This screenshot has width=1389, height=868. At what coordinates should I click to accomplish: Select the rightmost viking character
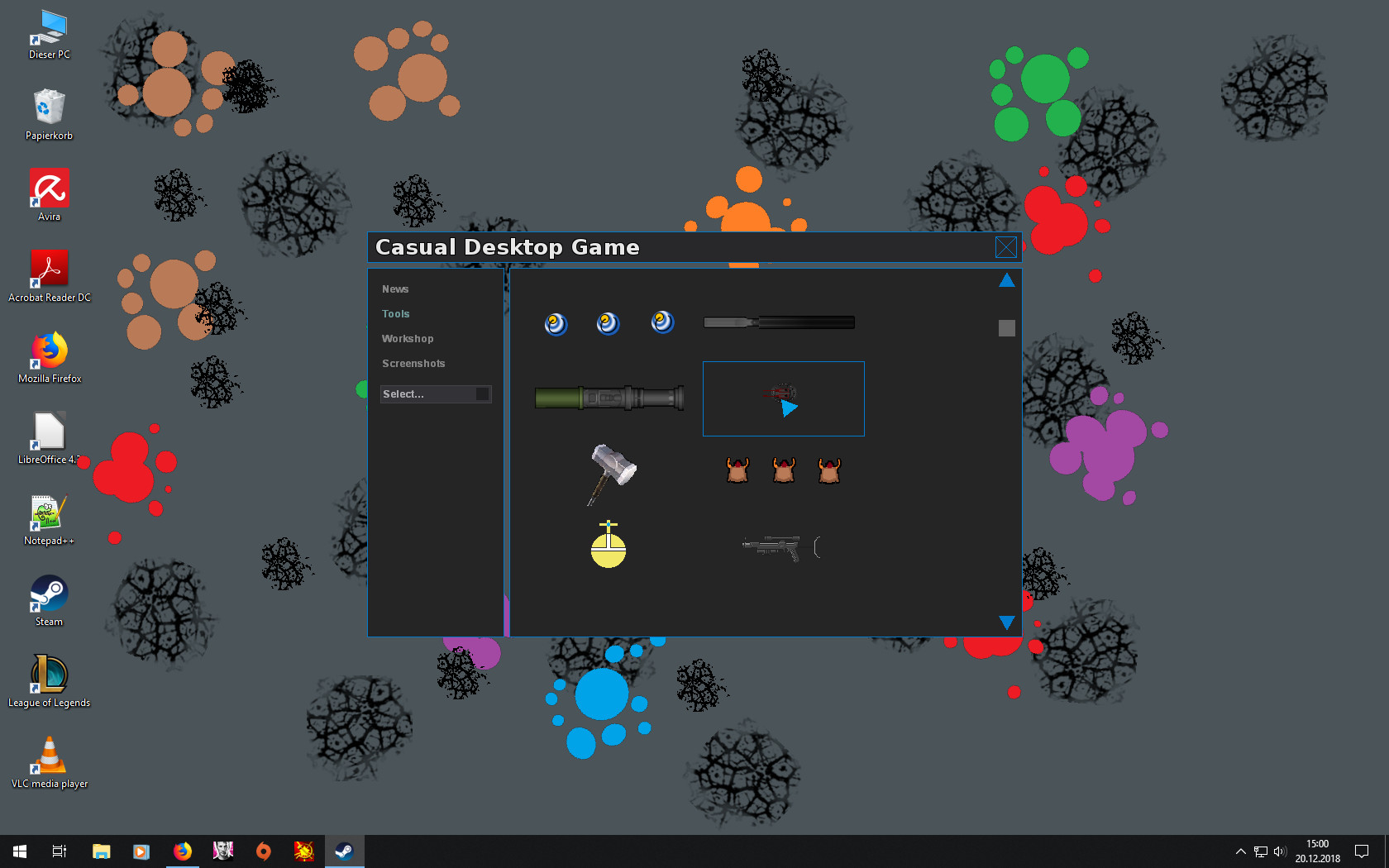[x=829, y=470]
